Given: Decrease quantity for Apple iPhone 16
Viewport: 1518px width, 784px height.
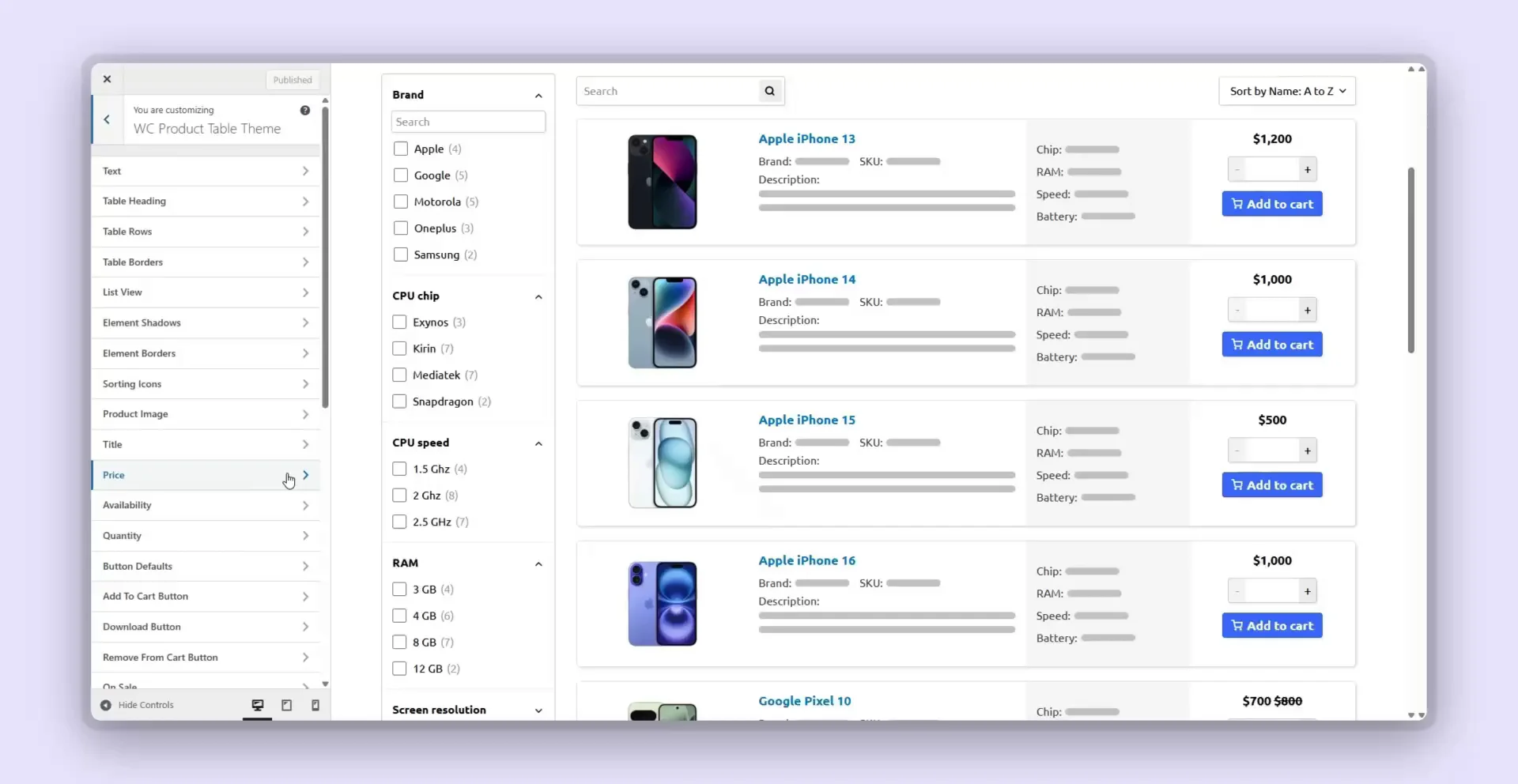Looking at the screenshot, I should pyautogui.click(x=1237, y=591).
